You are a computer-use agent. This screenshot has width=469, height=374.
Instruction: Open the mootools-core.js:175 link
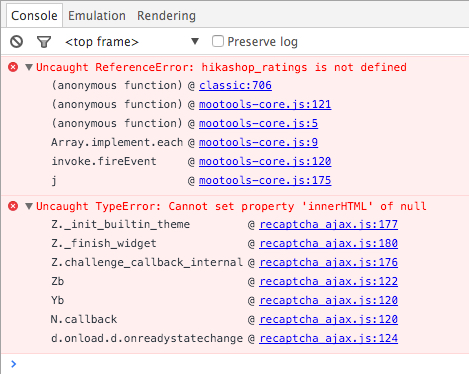tap(265, 180)
